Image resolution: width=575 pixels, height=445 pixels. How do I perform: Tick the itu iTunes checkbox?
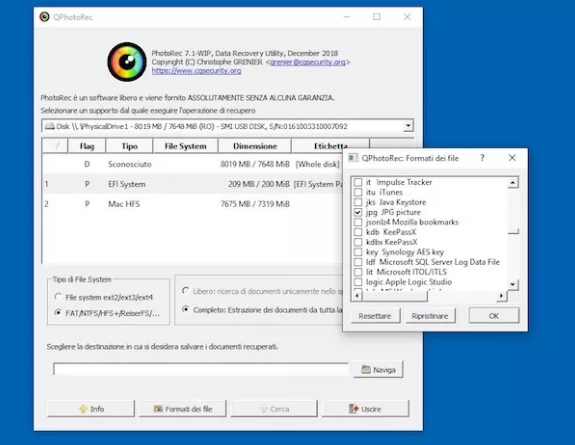[x=358, y=192]
